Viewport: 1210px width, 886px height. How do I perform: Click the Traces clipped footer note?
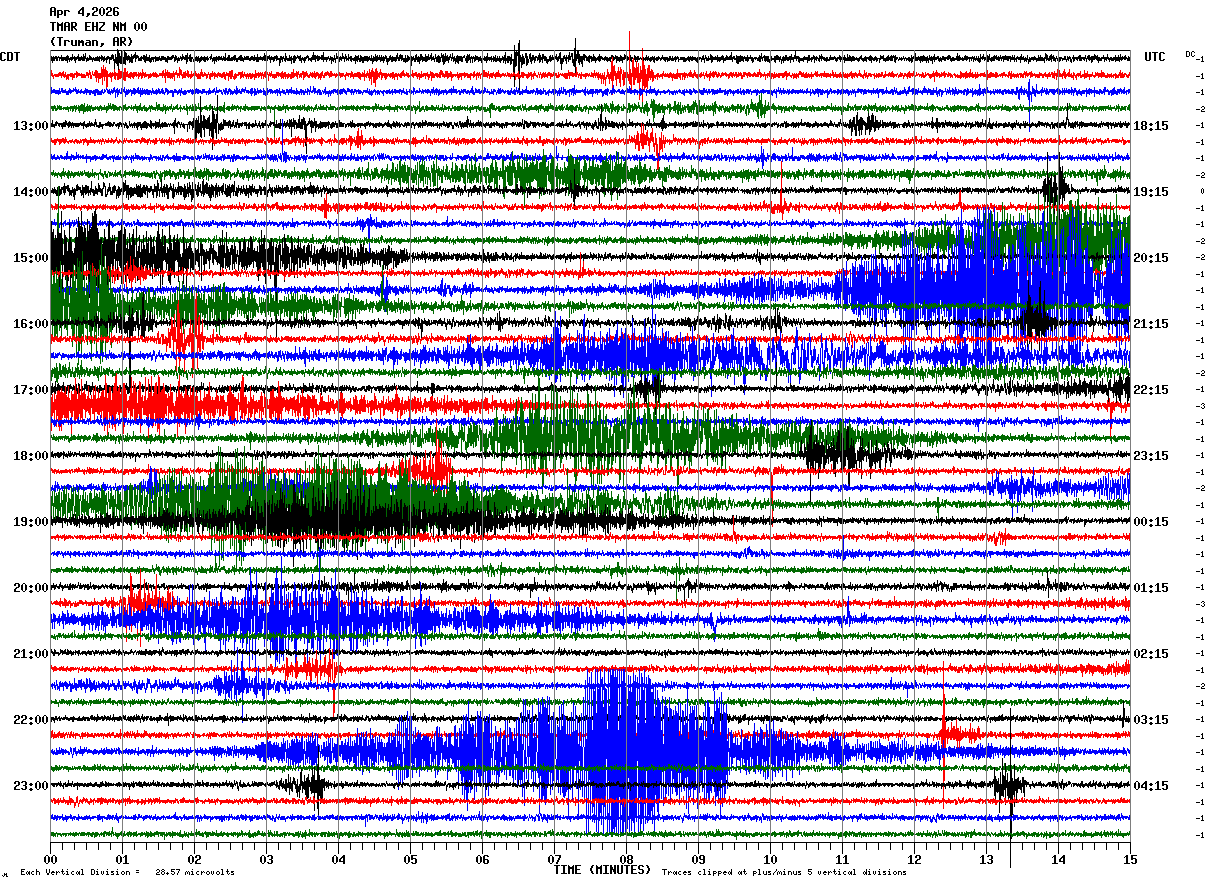pos(784,873)
